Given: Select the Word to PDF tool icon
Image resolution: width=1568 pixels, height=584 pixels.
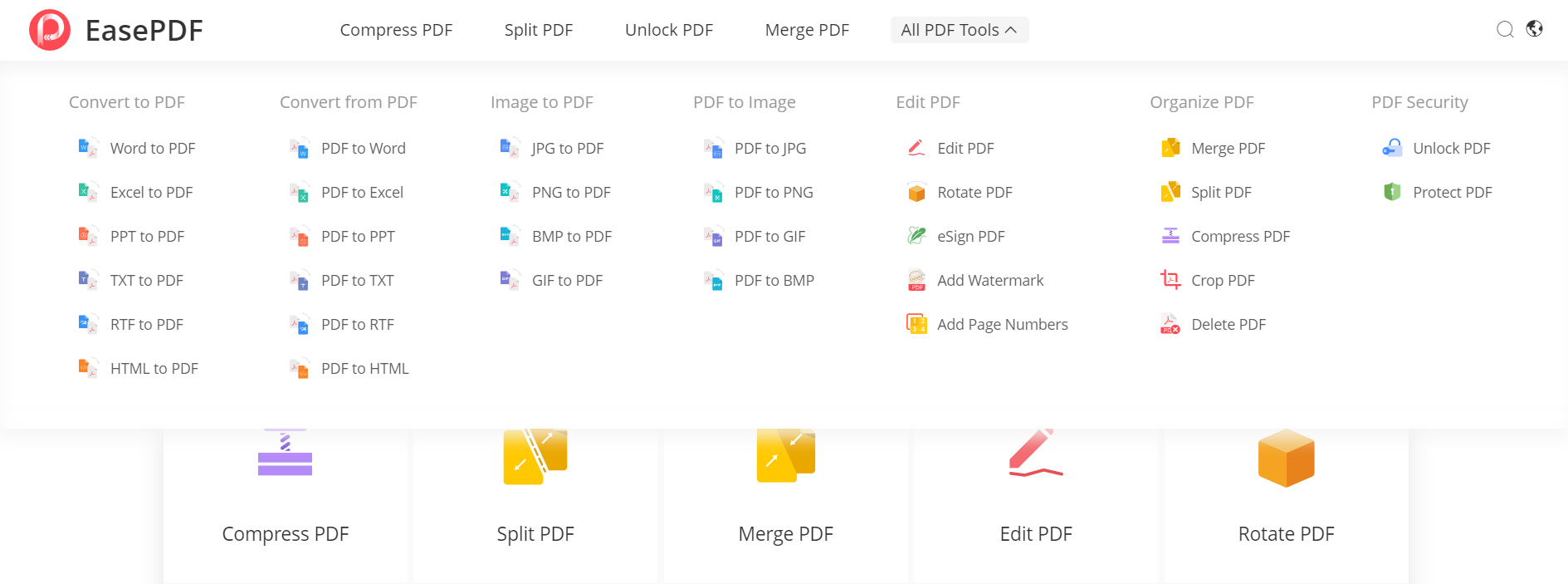Looking at the screenshot, I should click(x=87, y=148).
